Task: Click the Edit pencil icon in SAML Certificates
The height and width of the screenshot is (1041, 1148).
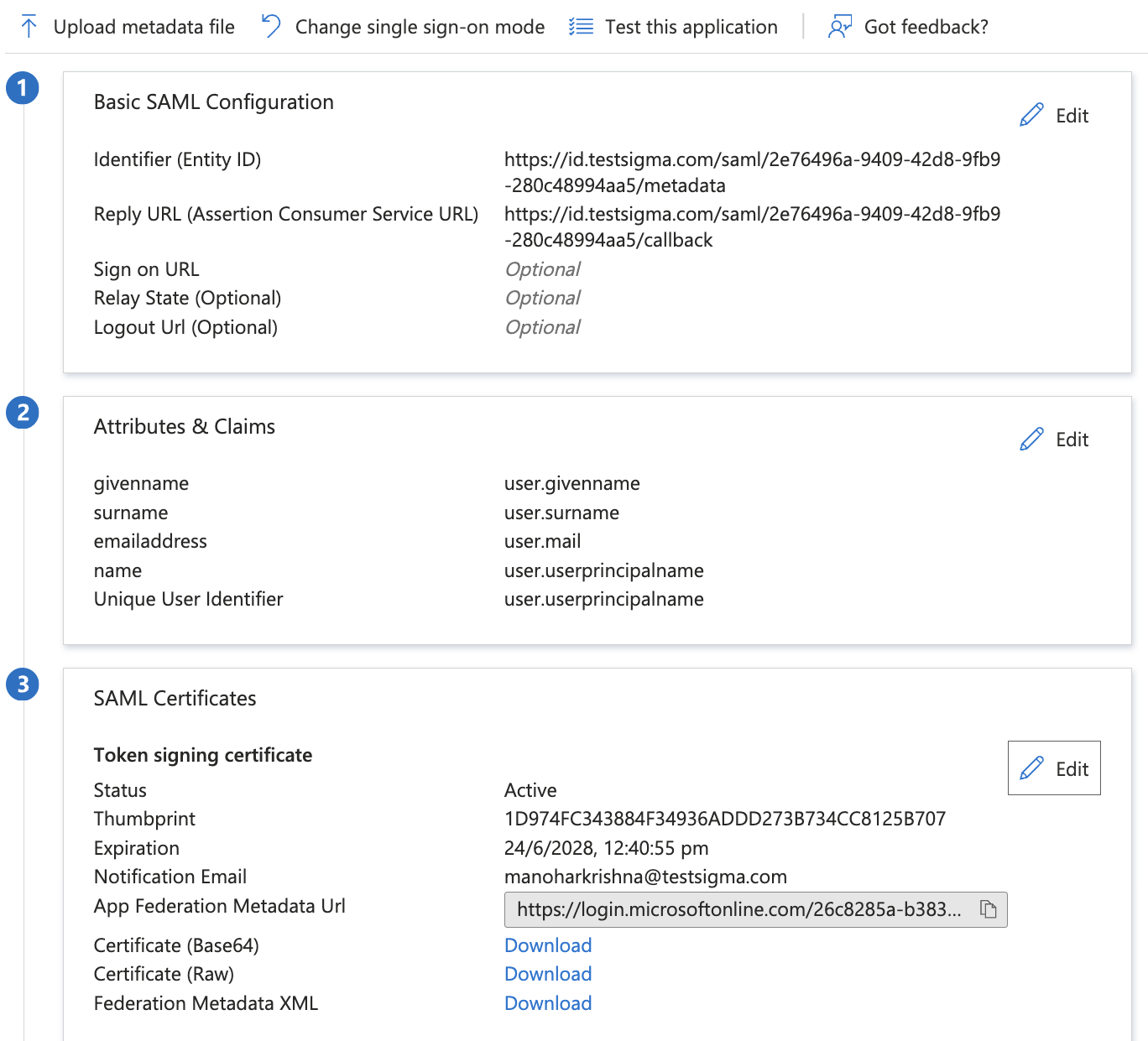Action: point(1031,768)
